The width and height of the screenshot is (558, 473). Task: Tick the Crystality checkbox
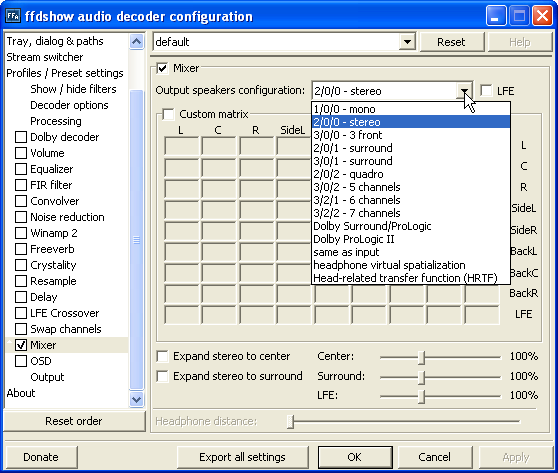pyautogui.click(x=21, y=265)
